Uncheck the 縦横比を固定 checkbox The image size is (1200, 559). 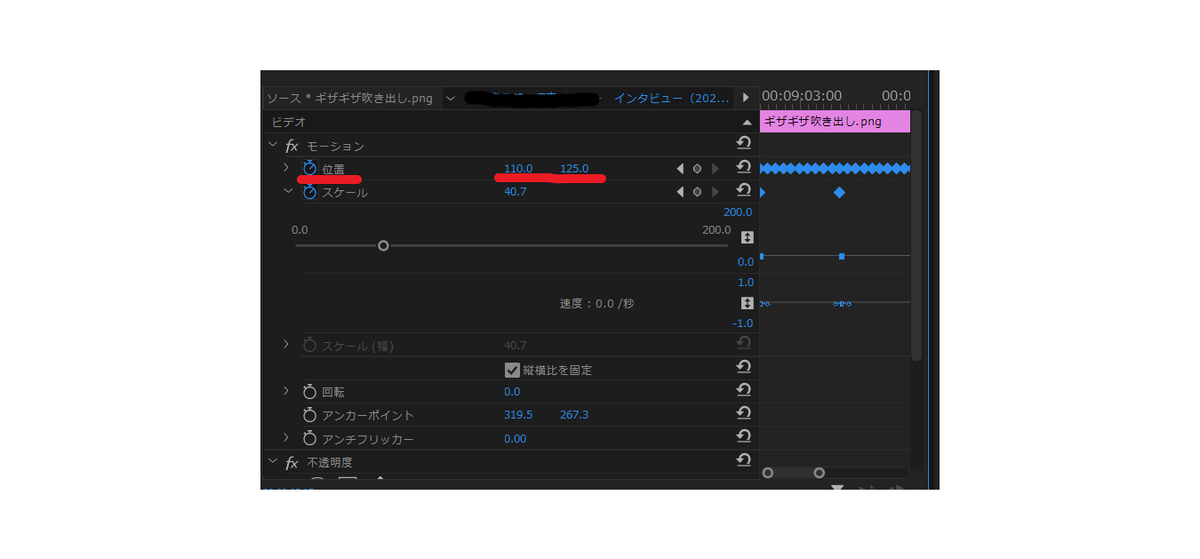[512, 370]
